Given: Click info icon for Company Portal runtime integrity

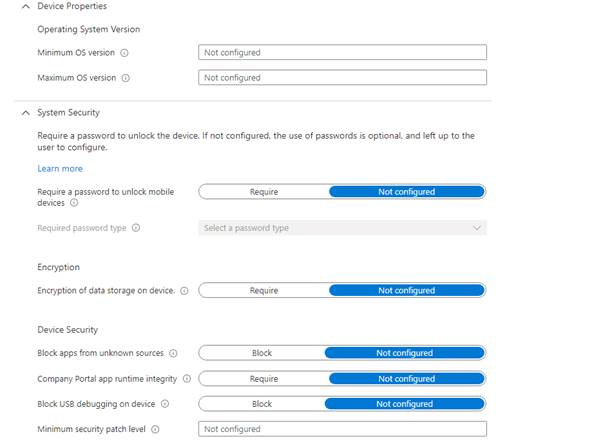Looking at the screenshot, I should (x=187, y=379).
